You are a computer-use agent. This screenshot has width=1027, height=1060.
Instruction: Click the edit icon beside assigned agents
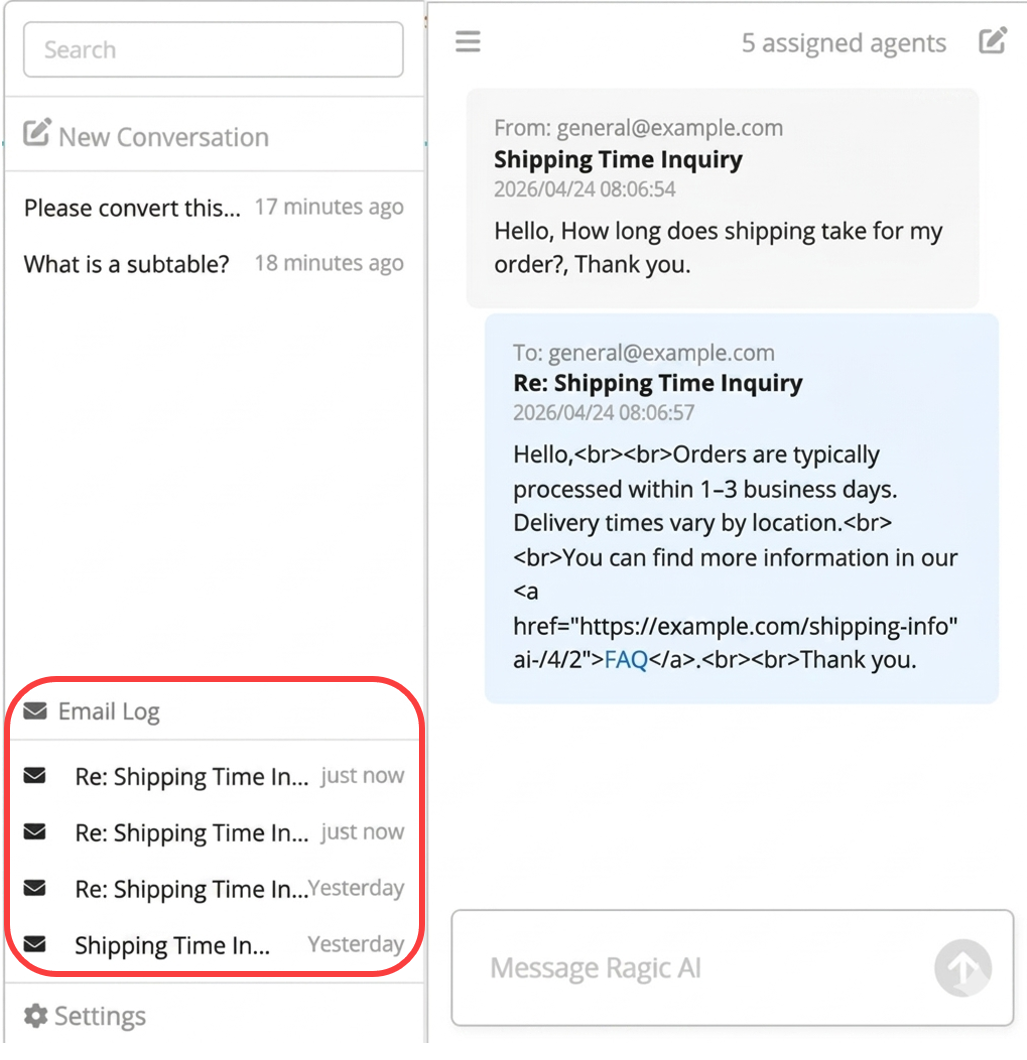pyautogui.click(x=992, y=42)
